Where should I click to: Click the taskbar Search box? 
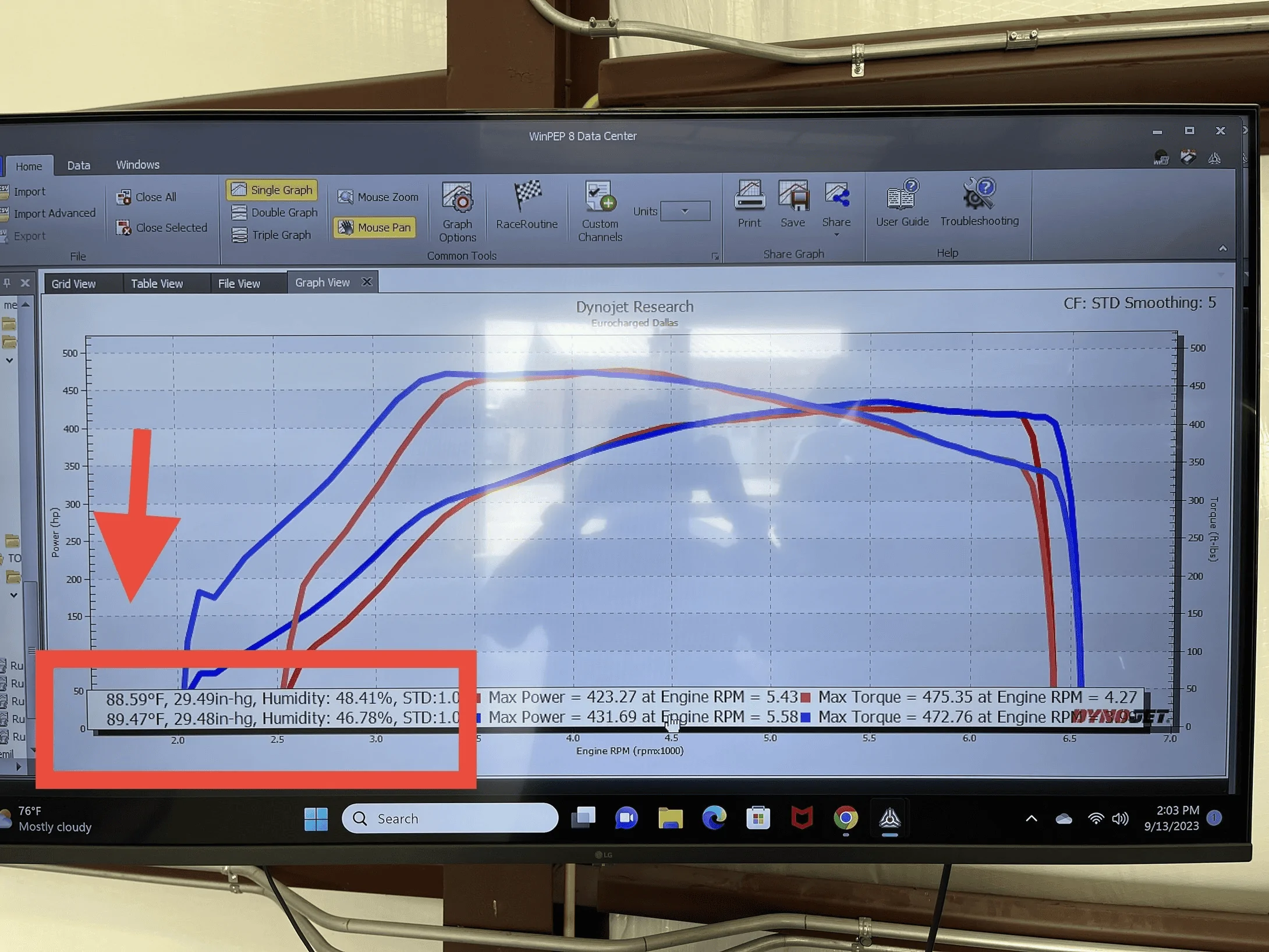tap(449, 819)
